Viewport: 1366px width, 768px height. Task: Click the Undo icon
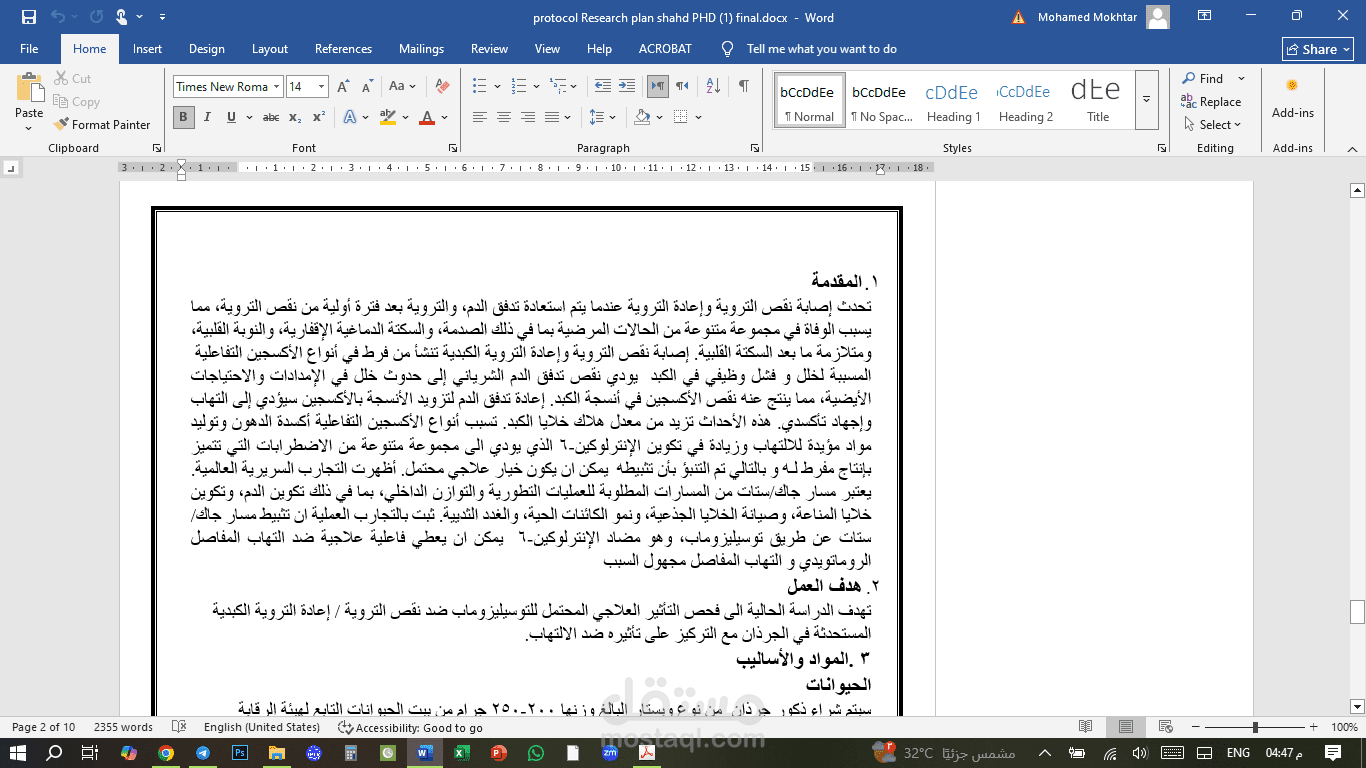click(x=58, y=17)
